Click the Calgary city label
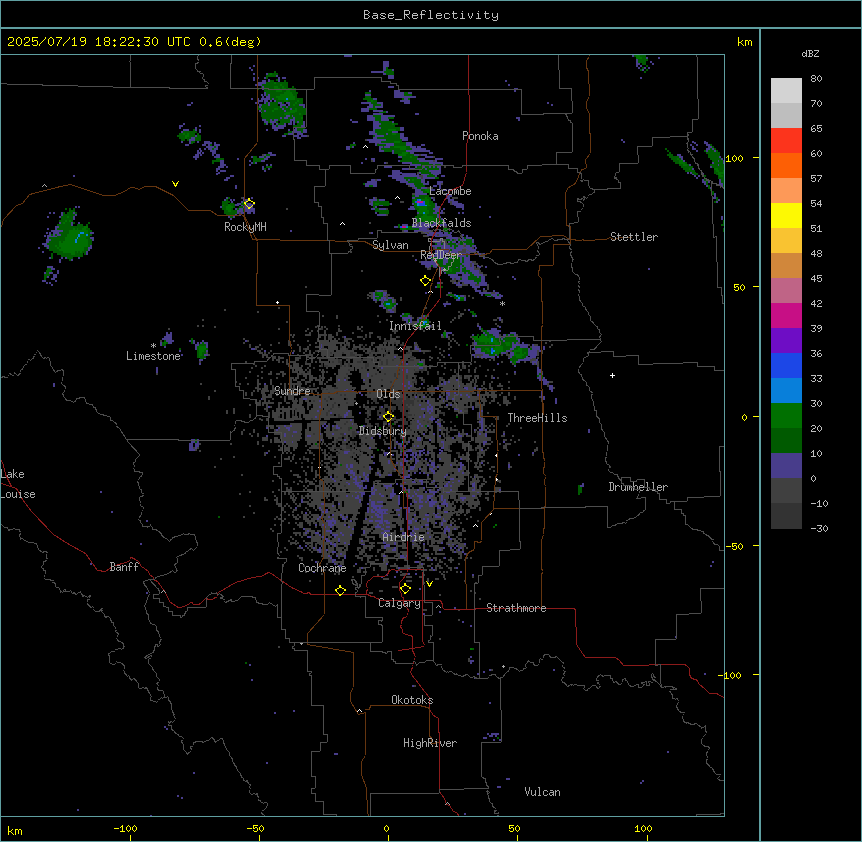This screenshot has height=842, width=862. (x=399, y=603)
